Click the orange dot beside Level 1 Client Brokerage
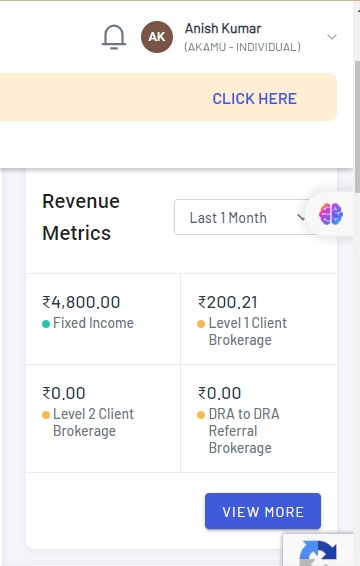The width and height of the screenshot is (360, 566). tap(201, 324)
